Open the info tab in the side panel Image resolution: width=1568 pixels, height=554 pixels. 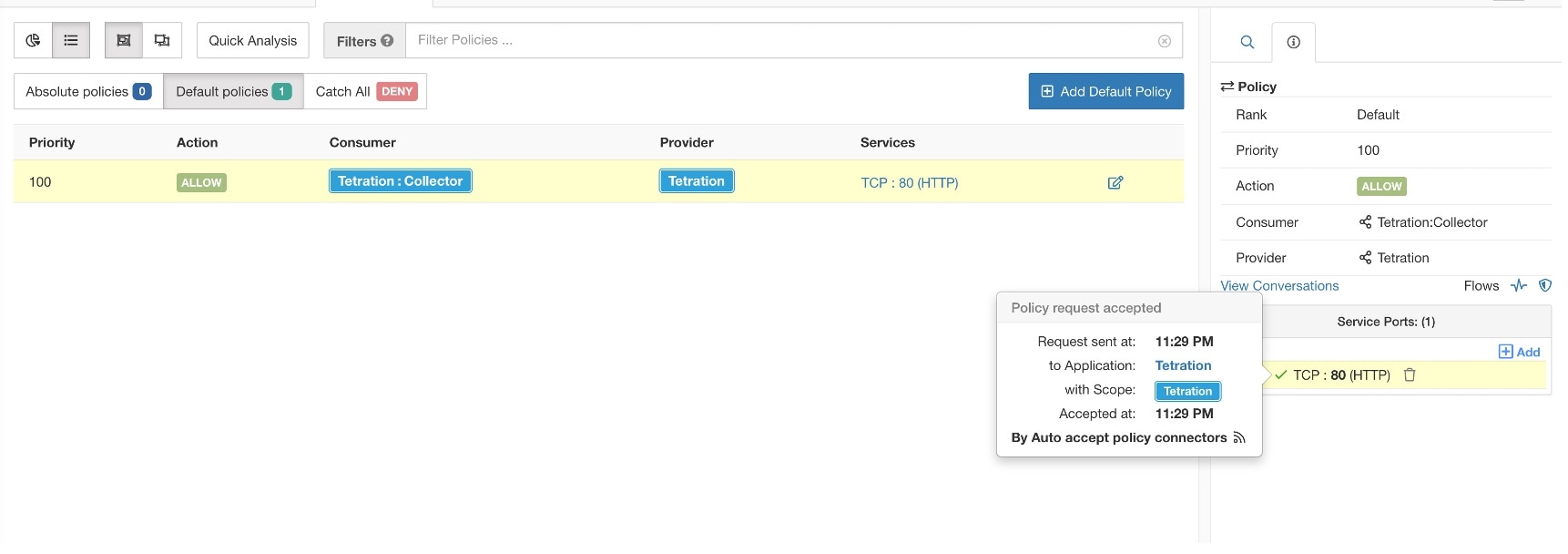point(1293,42)
